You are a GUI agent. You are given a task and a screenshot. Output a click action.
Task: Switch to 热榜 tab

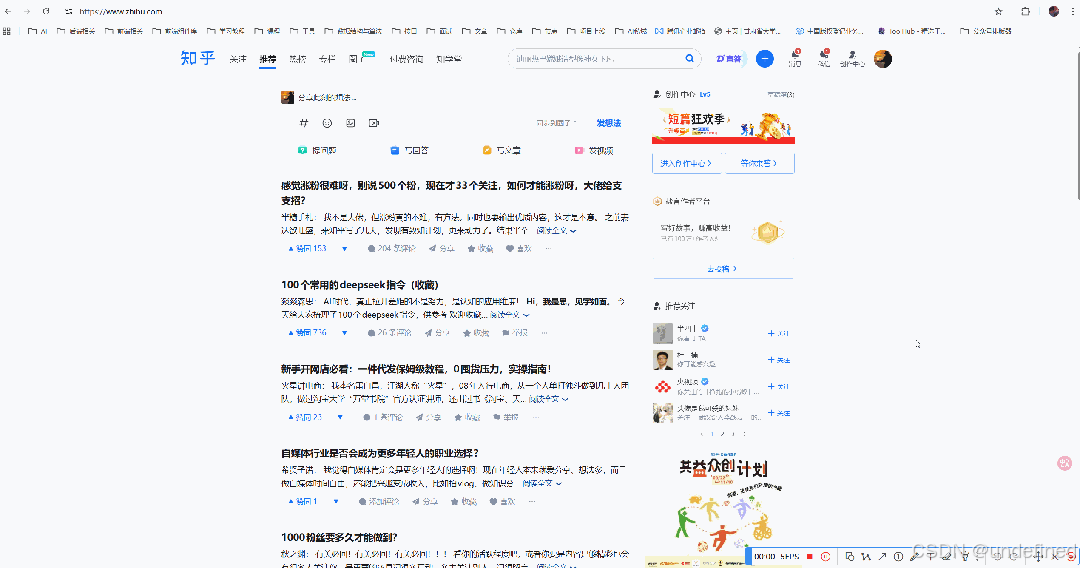point(298,59)
